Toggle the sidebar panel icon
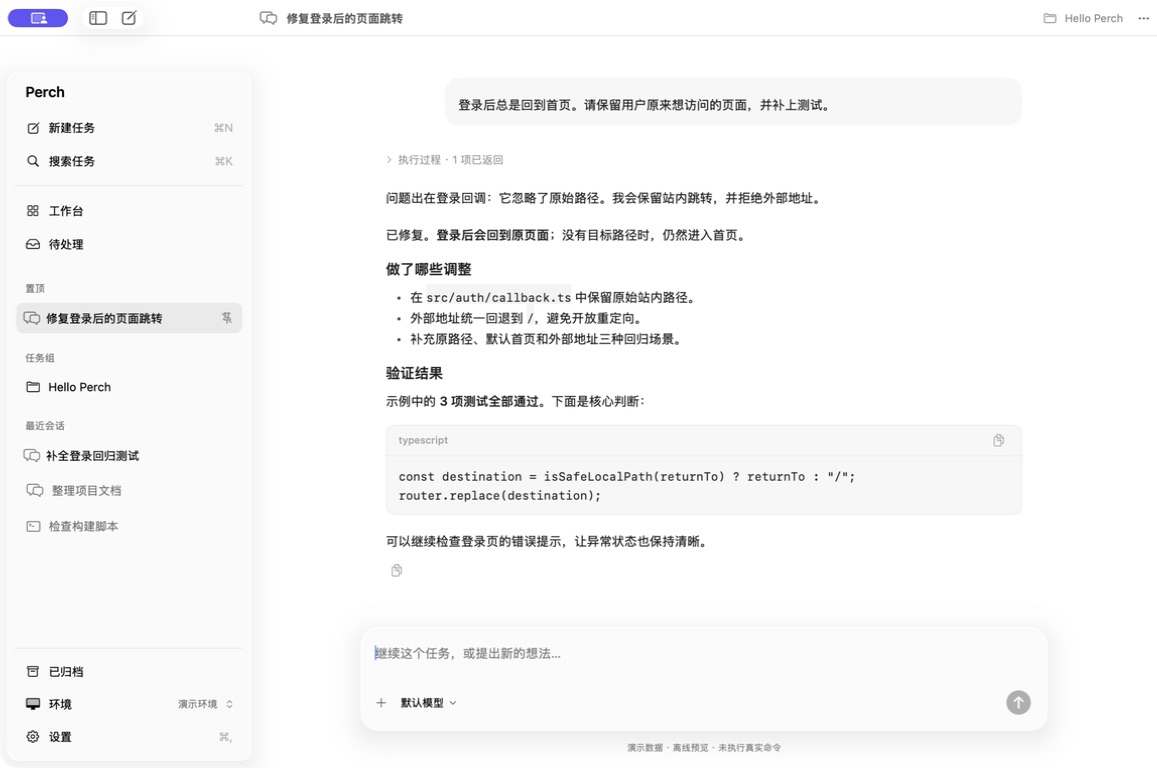Screen dimensions: 1157x768 98,18
